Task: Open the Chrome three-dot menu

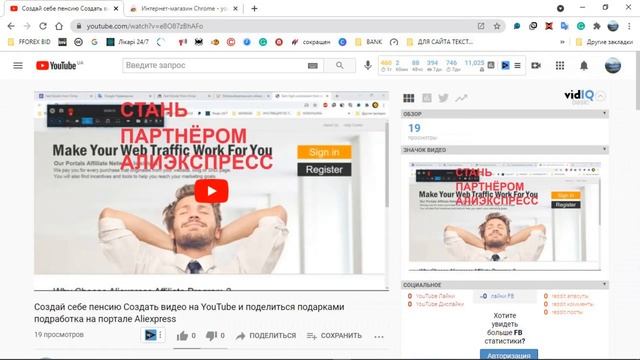Action: [629, 26]
